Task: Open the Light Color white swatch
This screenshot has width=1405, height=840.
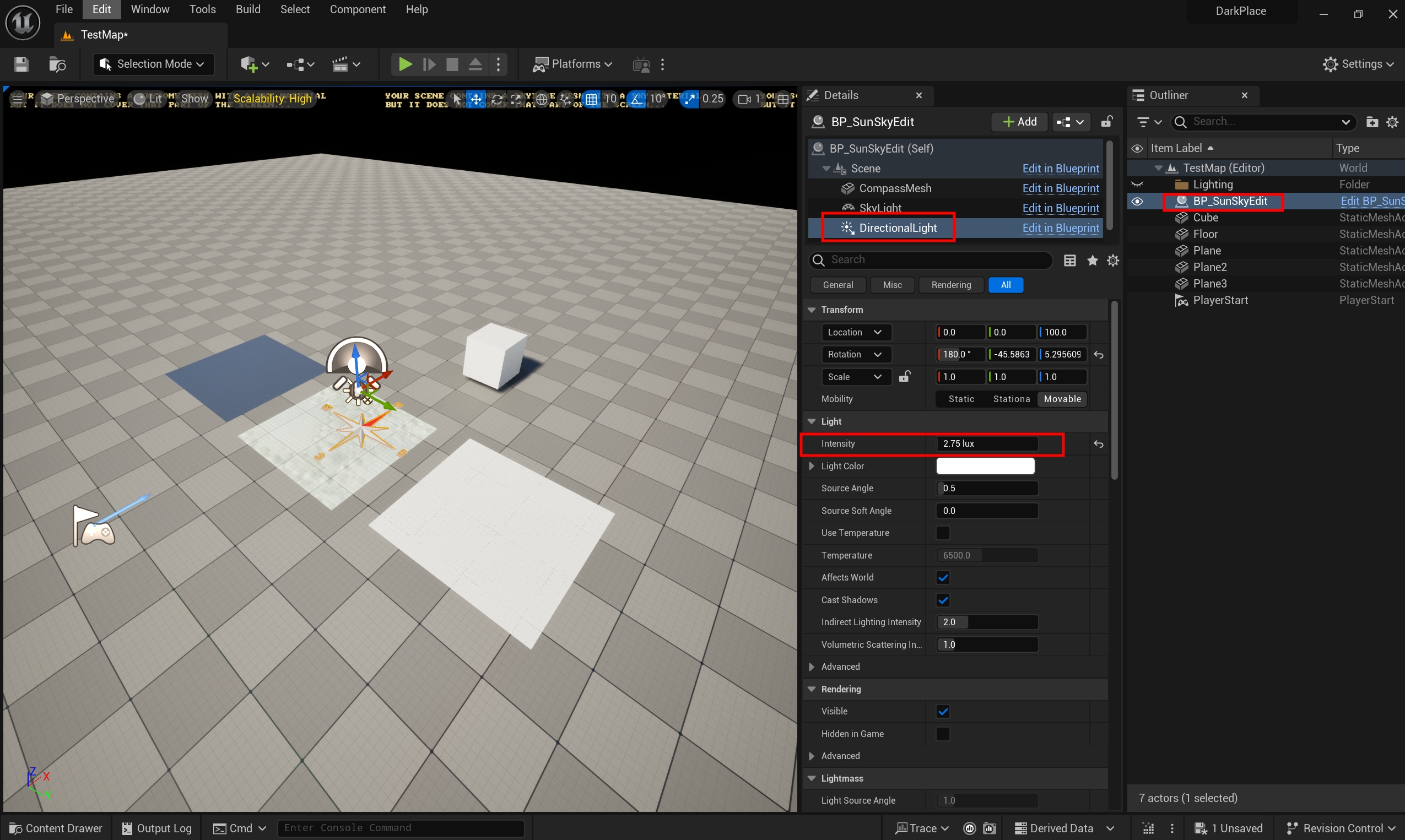Action: tap(985, 467)
